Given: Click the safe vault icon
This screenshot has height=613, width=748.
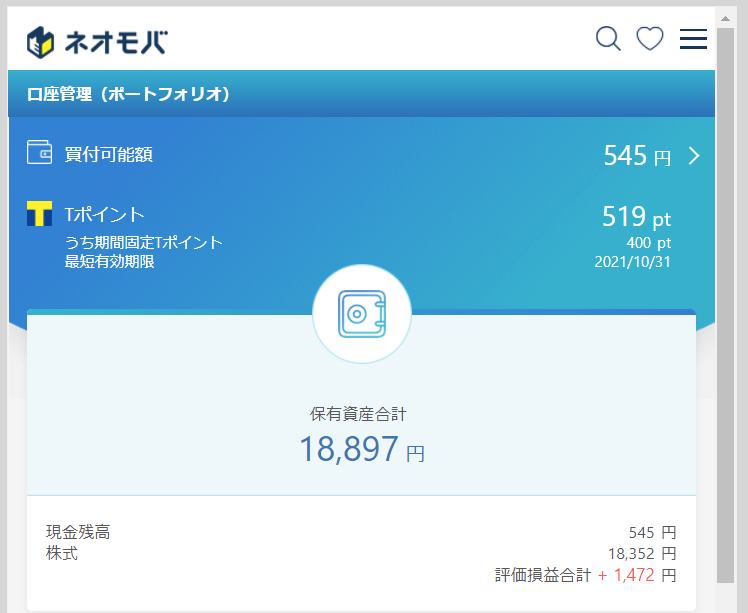Looking at the screenshot, I should click(x=362, y=314).
